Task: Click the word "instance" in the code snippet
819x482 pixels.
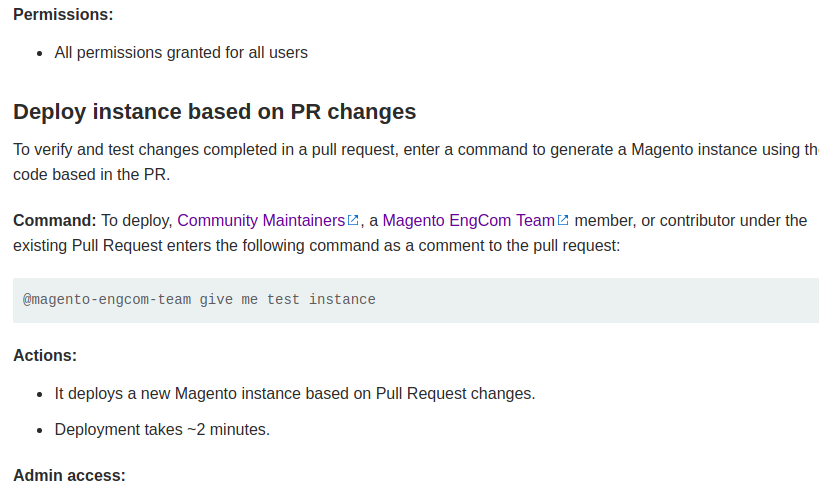Action: point(342,300)
